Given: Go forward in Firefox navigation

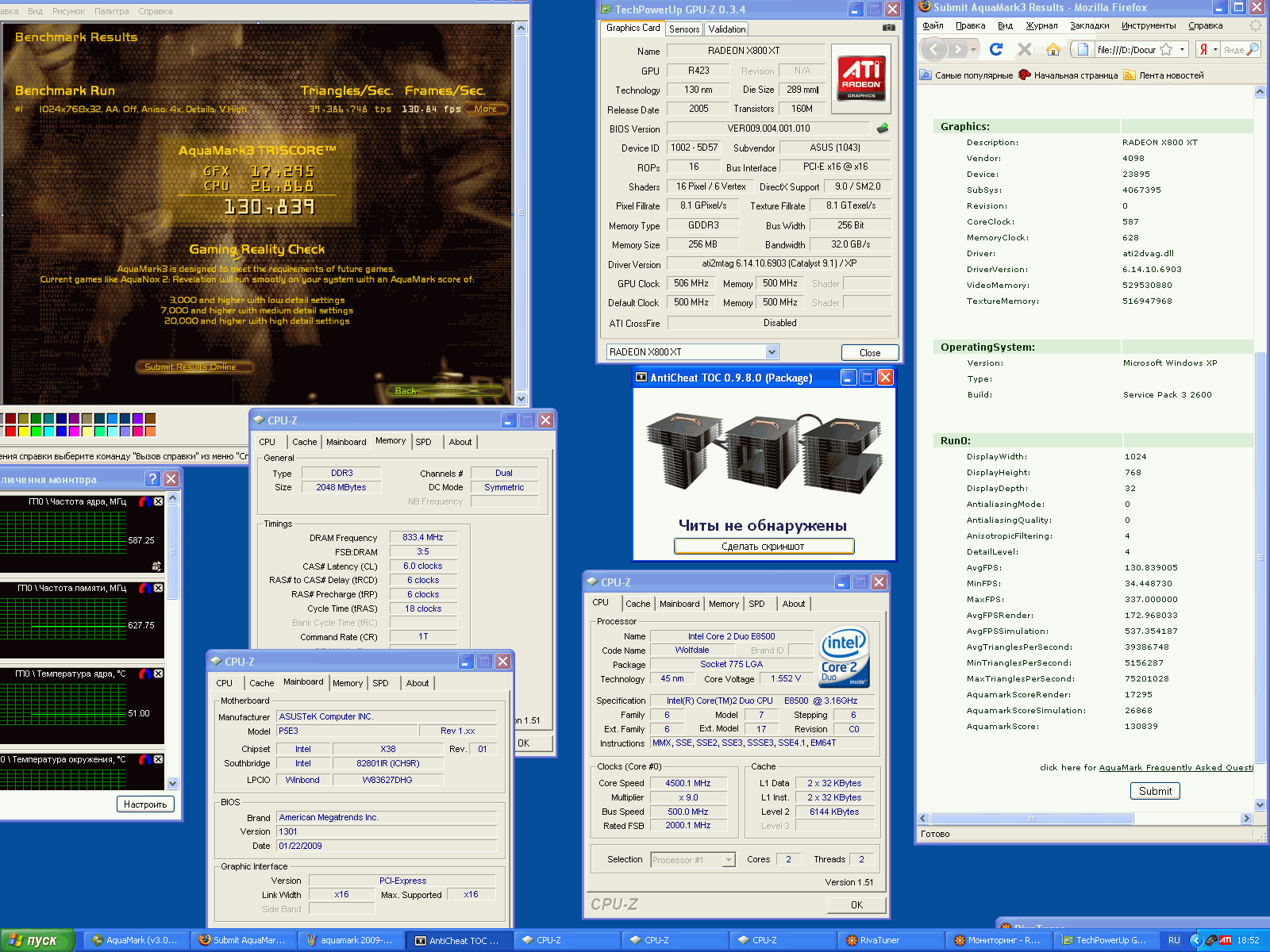Looking at the screenshot, I should click(x=958, y=49).
